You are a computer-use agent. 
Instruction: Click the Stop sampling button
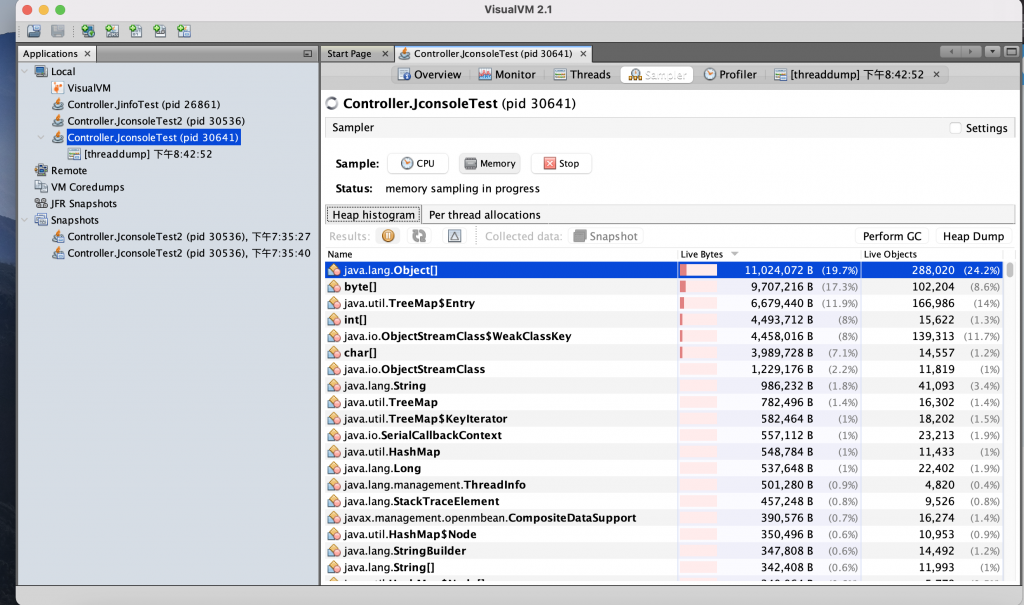tap(562, 163)
